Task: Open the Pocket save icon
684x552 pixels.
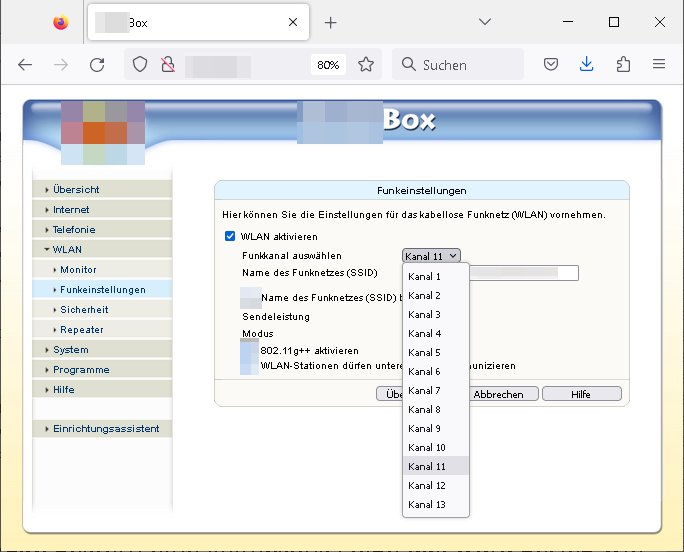Action: [x=551, y=65]
